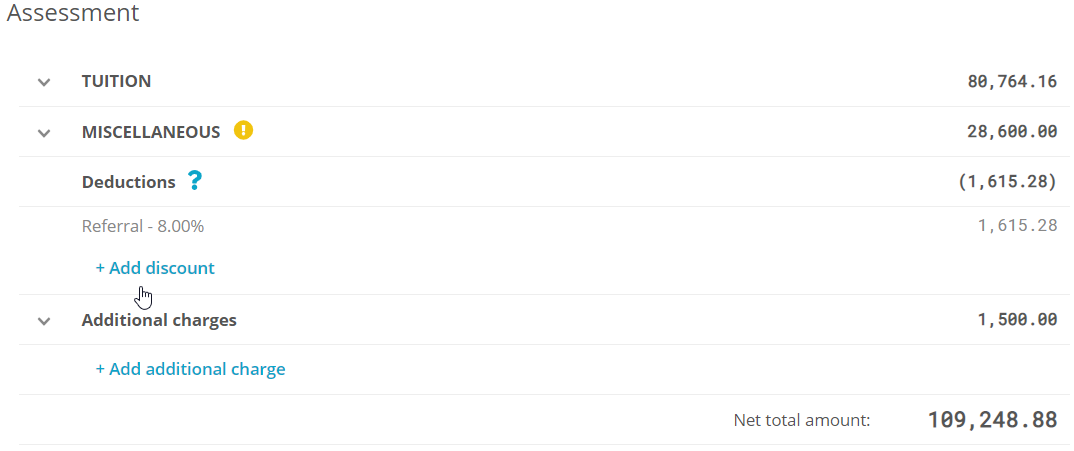Expand the MISCELLANEOUS section chevron
Screen dimensions: 1074x451
point(44,132)
